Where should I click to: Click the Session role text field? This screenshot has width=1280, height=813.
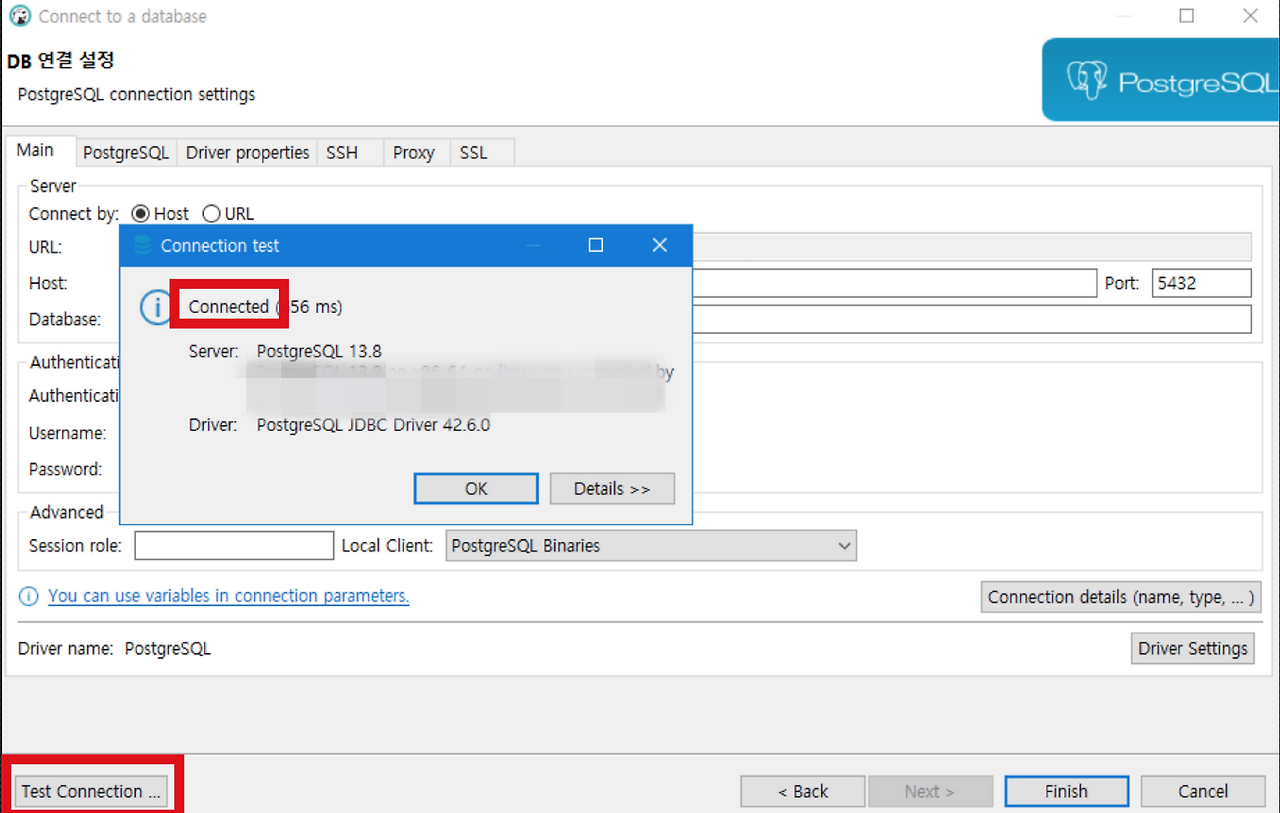coord(233,545)
